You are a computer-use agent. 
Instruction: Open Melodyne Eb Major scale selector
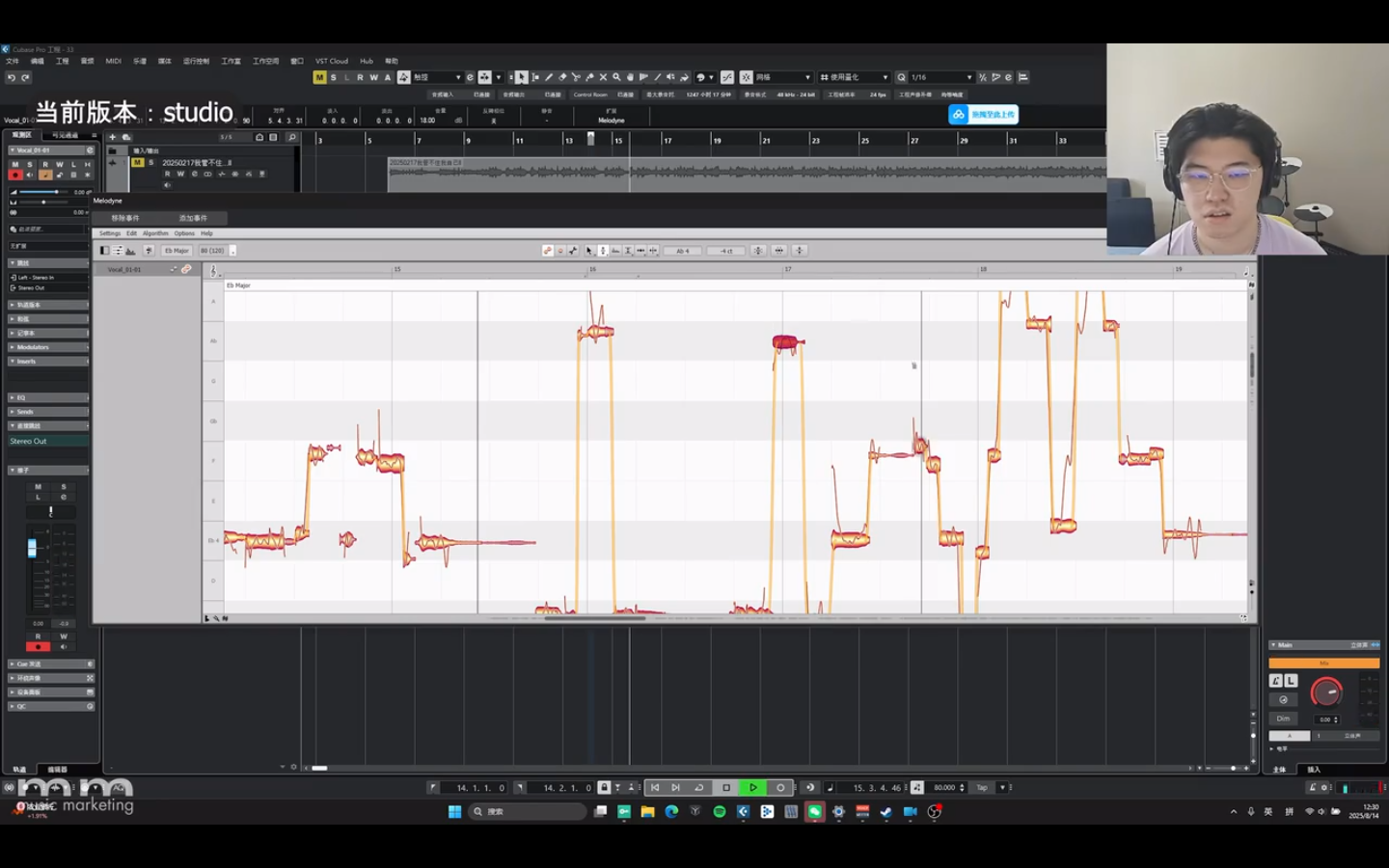click(x=177, y=251)
